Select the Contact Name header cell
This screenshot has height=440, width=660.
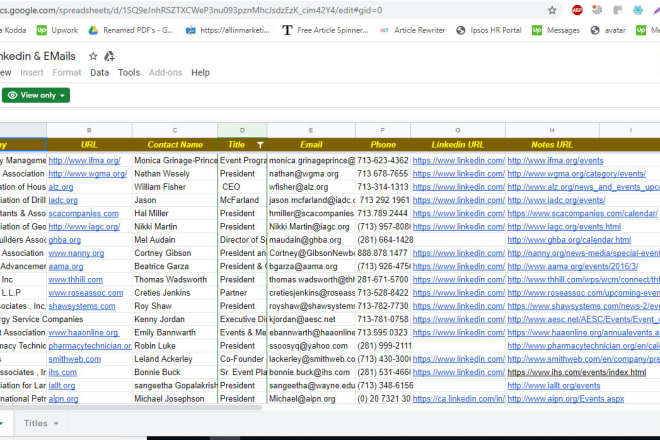175,144
